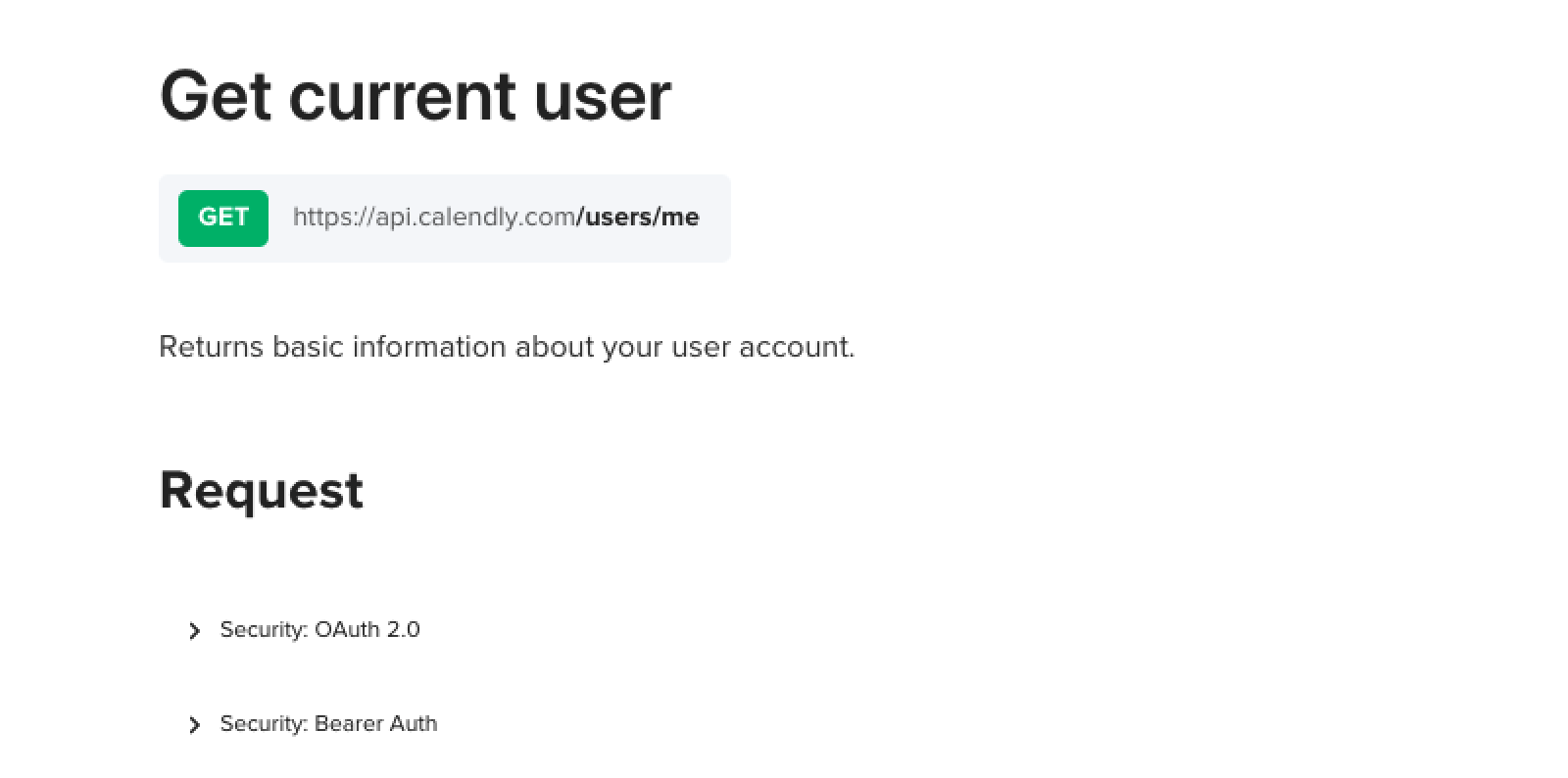Show OAuth 2.0 authentication details

click(x=319, y=630)
